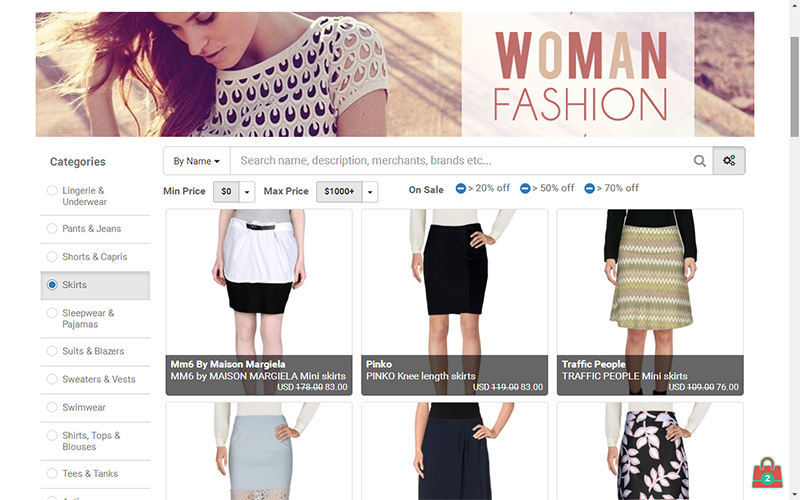Click the Woman Fashion banner

pos(395,74)
